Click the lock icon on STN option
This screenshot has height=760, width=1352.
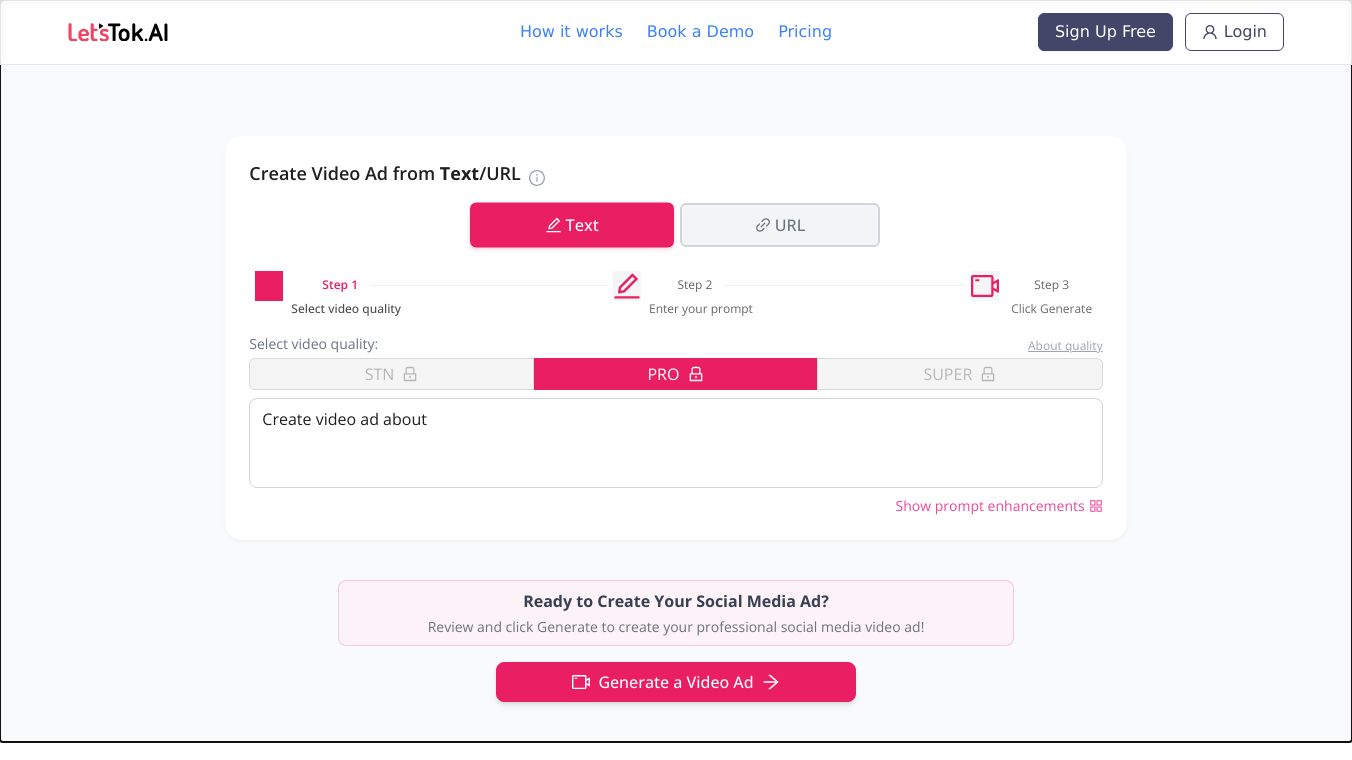[x=410, y=374]
